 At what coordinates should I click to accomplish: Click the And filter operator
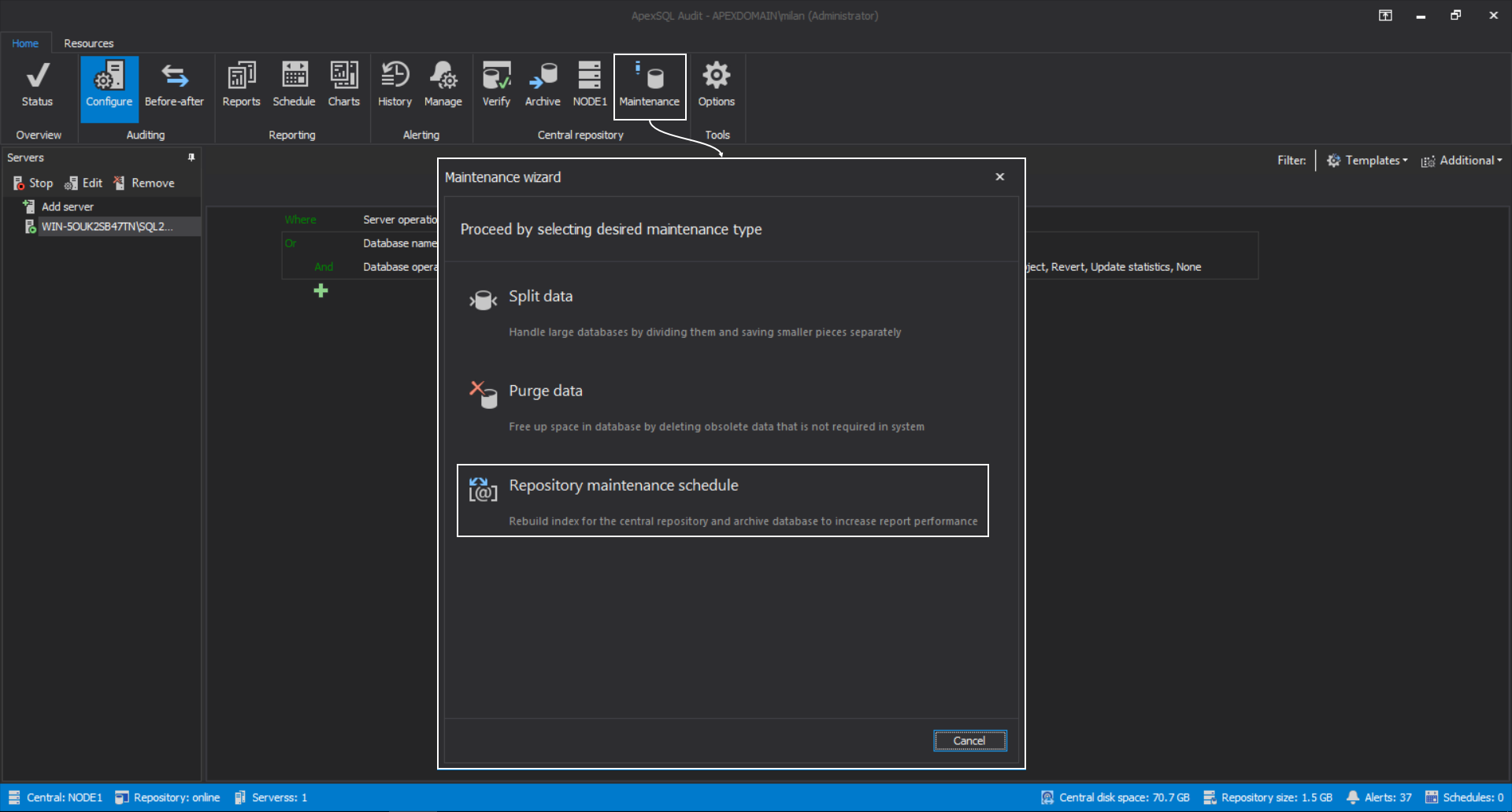click(324, 267)
